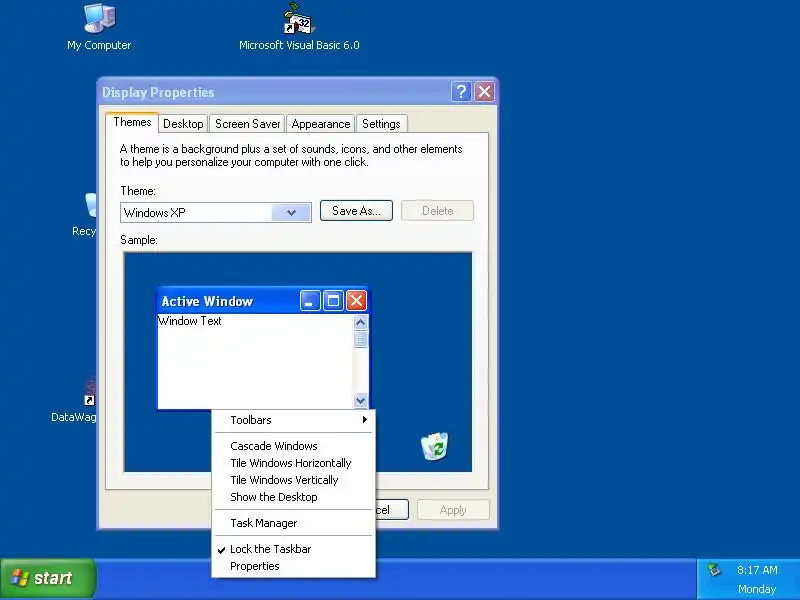Click scroll up arrow in sample window

360,322
